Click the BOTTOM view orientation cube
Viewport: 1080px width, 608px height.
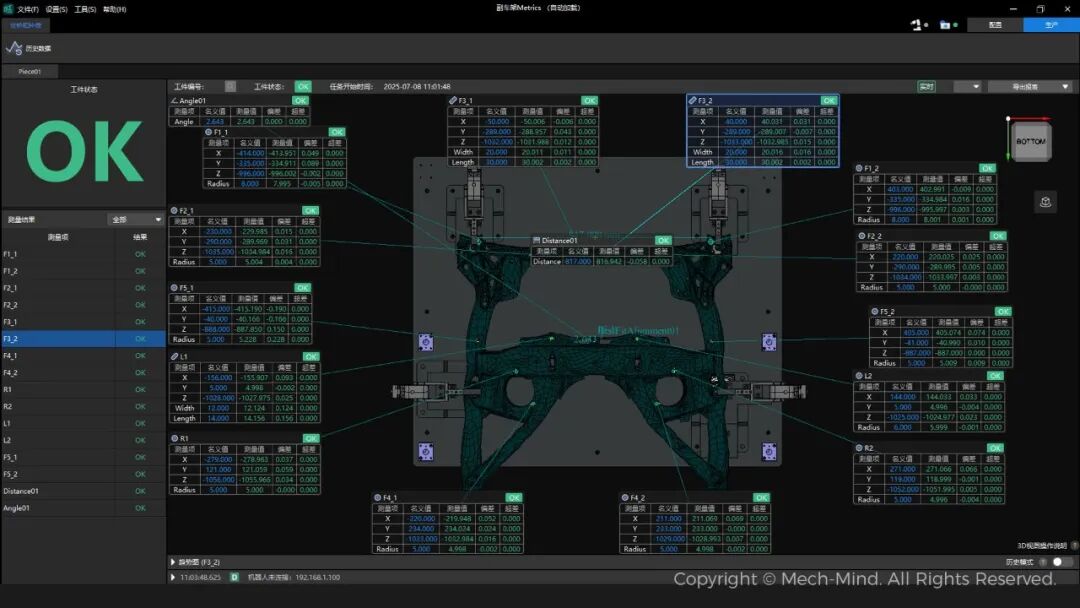[1029, 142]
